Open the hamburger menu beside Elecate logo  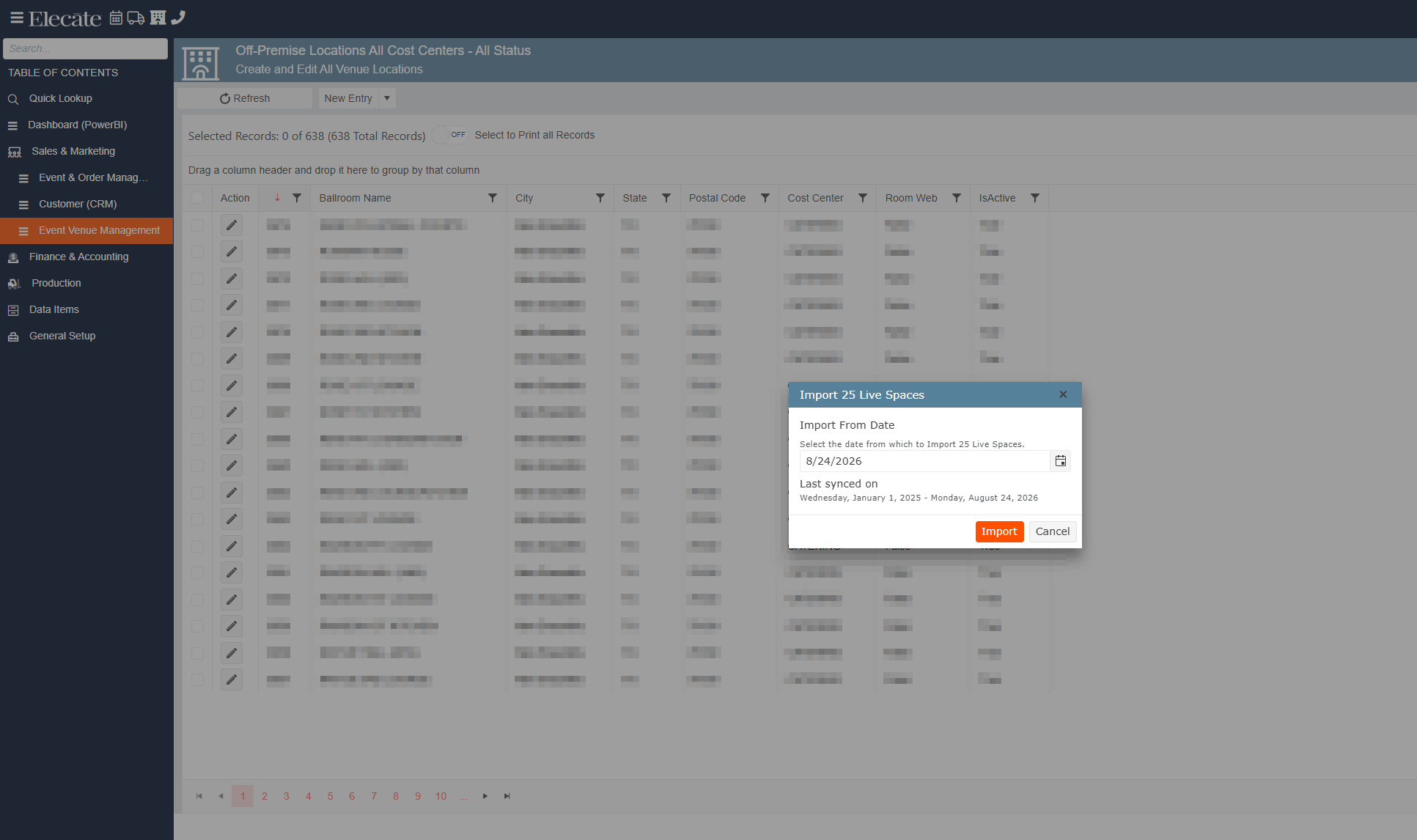tap(16, 18)
